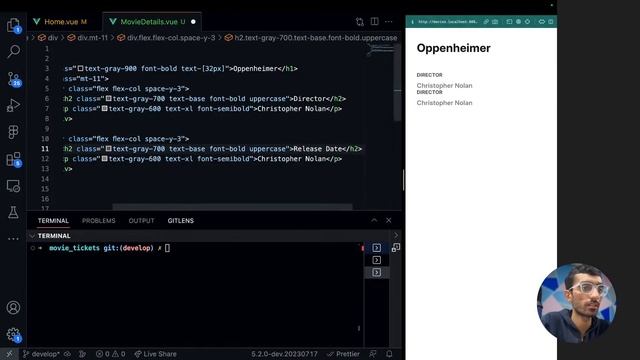Viewport: 640px width, 360px height.
Task: Click version 5.2.0-dev.20230717 status item
Action: [x=284, y=354]
